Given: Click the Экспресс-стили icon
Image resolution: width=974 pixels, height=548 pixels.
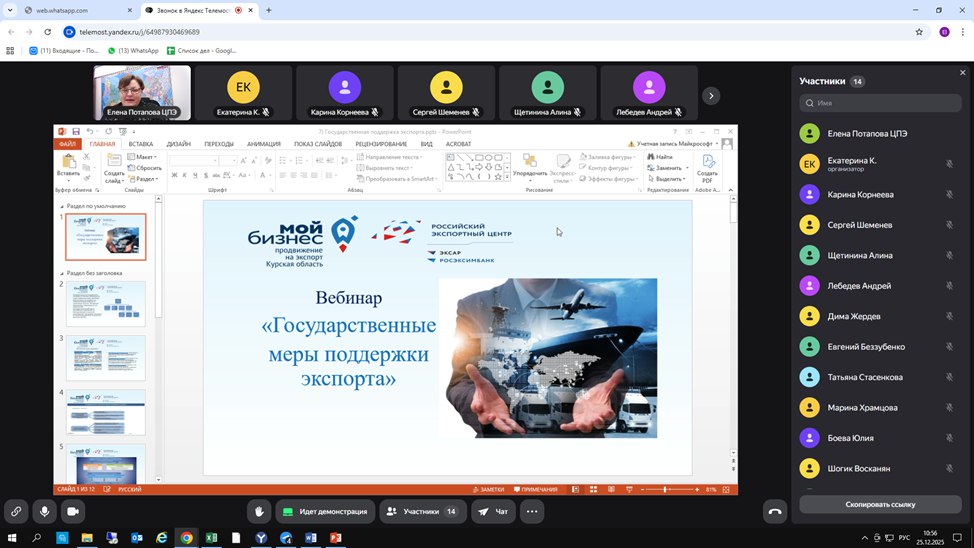Looking at the screenshot, I should (563, 161).
